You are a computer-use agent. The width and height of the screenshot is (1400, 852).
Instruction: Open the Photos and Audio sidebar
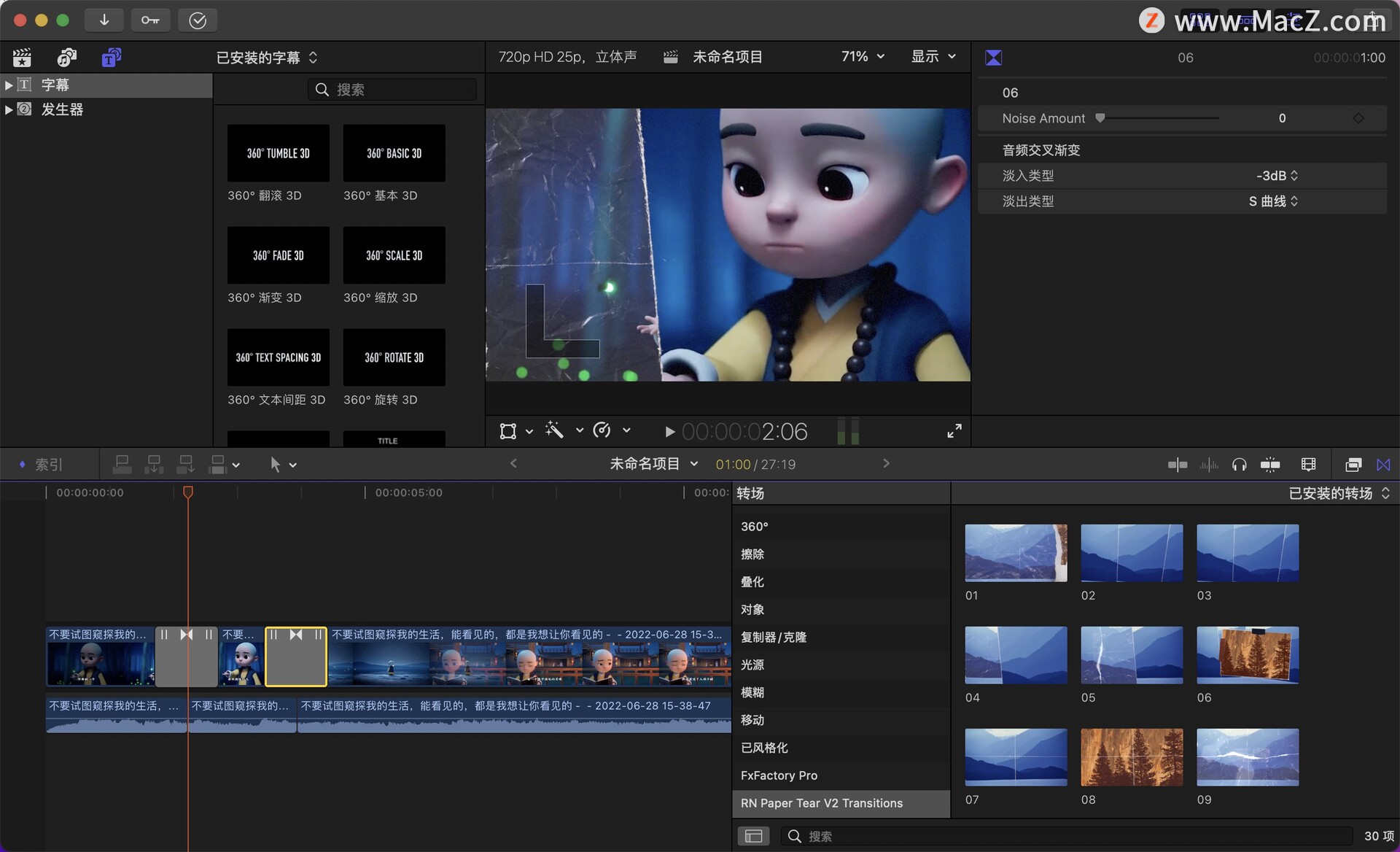click(x=67, y=57)
